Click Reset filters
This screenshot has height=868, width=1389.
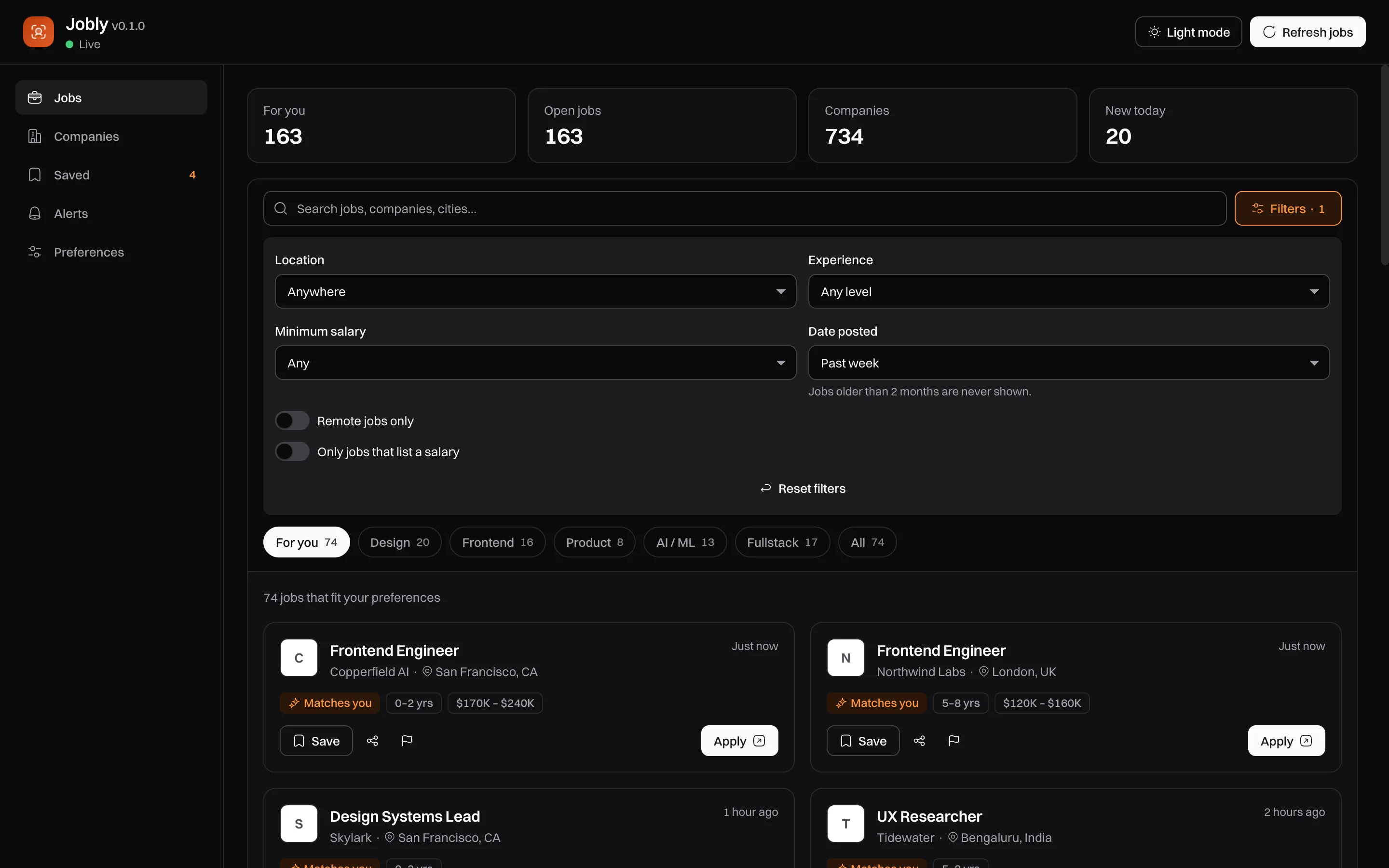(x=803, y=488)
